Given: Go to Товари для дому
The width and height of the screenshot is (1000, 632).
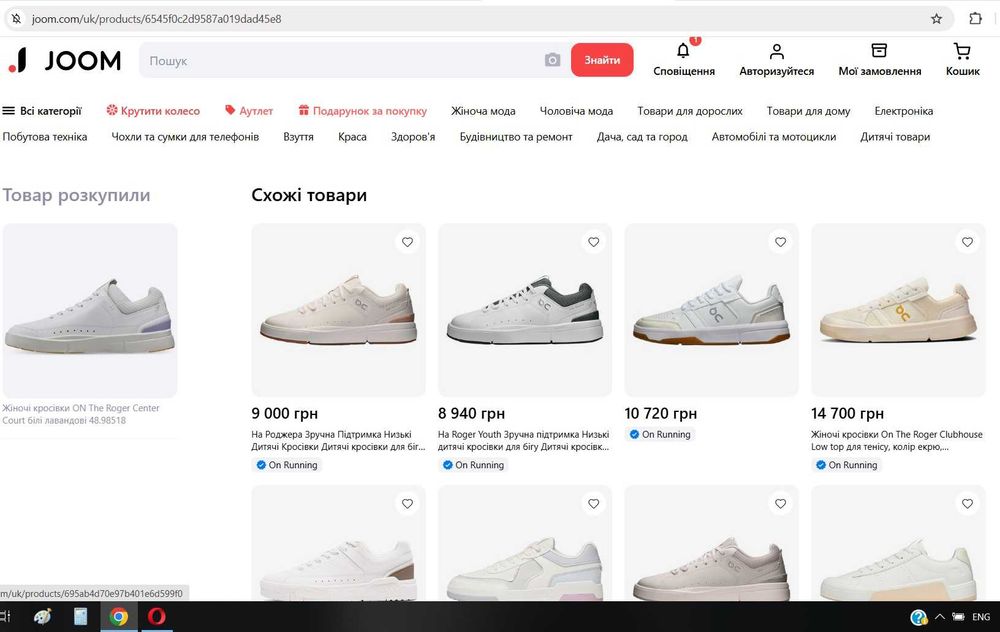Looking at the screenshot, I should [x=809, y=111].
